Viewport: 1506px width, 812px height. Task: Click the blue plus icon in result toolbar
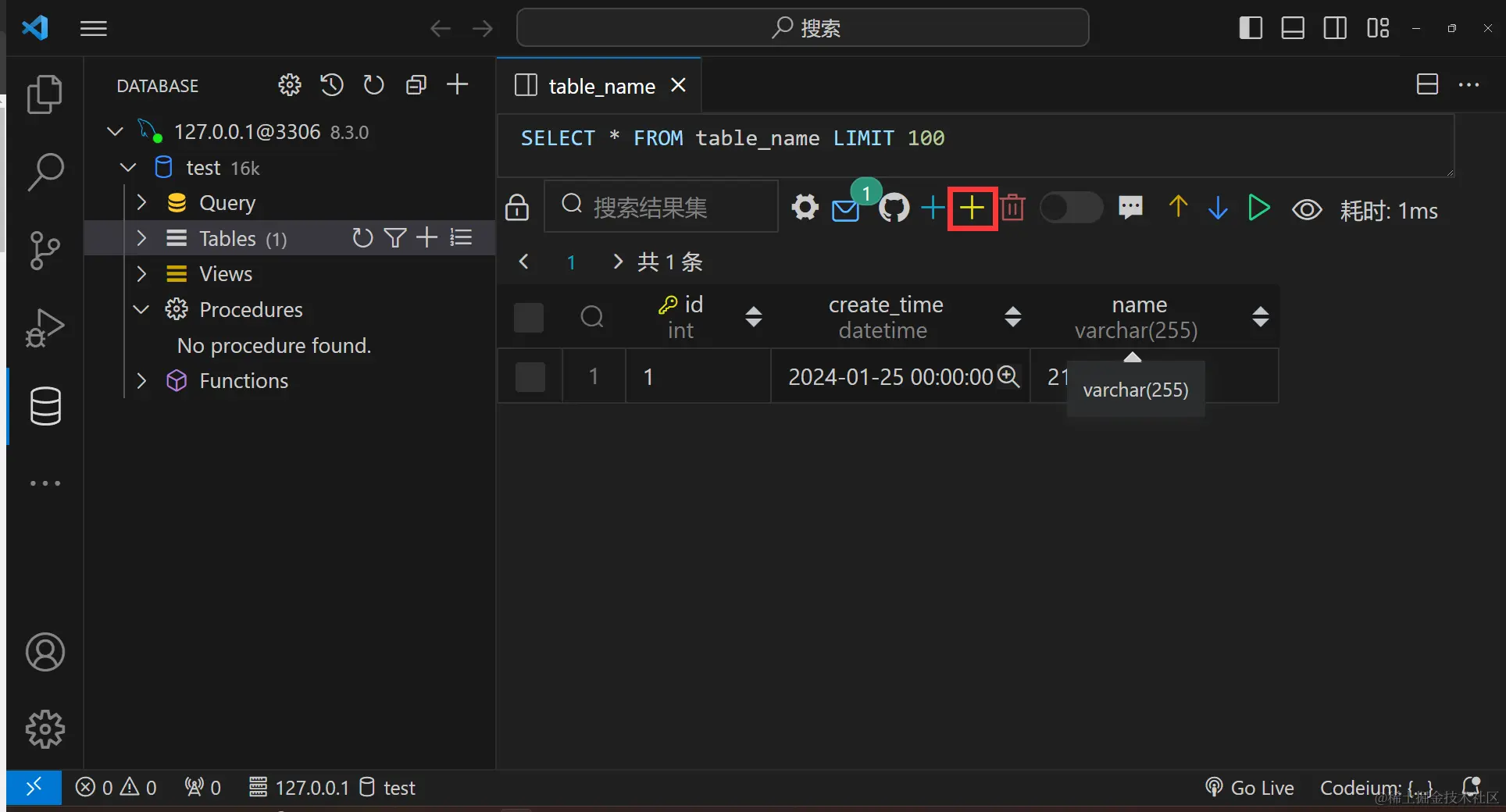point(933,208)
